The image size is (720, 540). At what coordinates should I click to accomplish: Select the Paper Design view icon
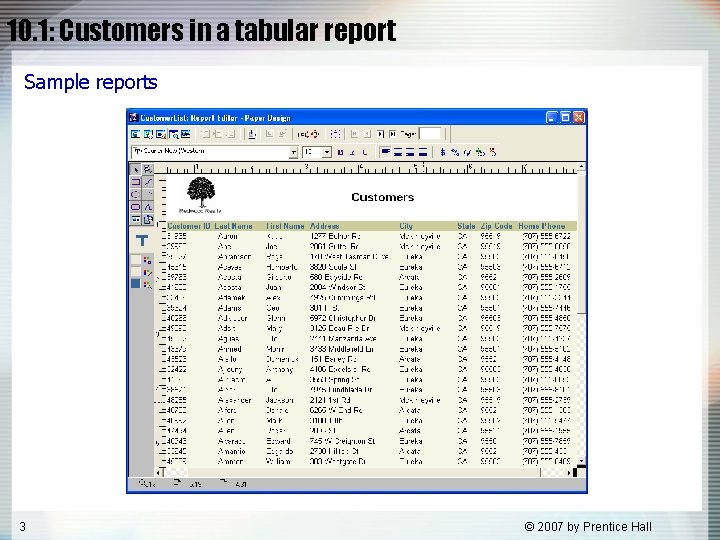coord(174,134)
